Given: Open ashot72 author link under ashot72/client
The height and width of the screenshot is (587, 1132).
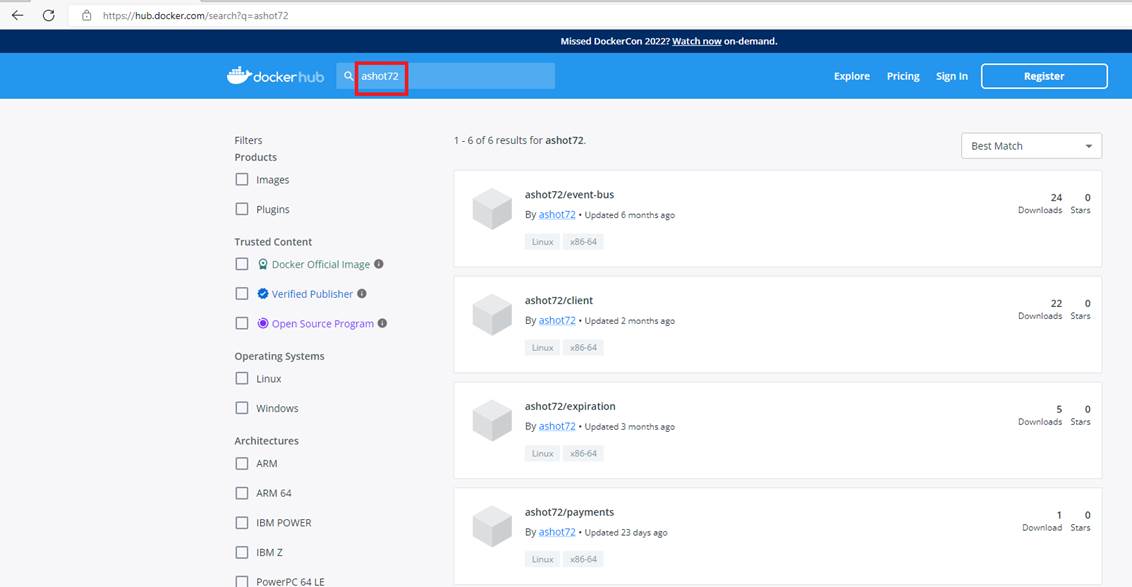Looking at the screenshot, I should [x=557, y=321].
